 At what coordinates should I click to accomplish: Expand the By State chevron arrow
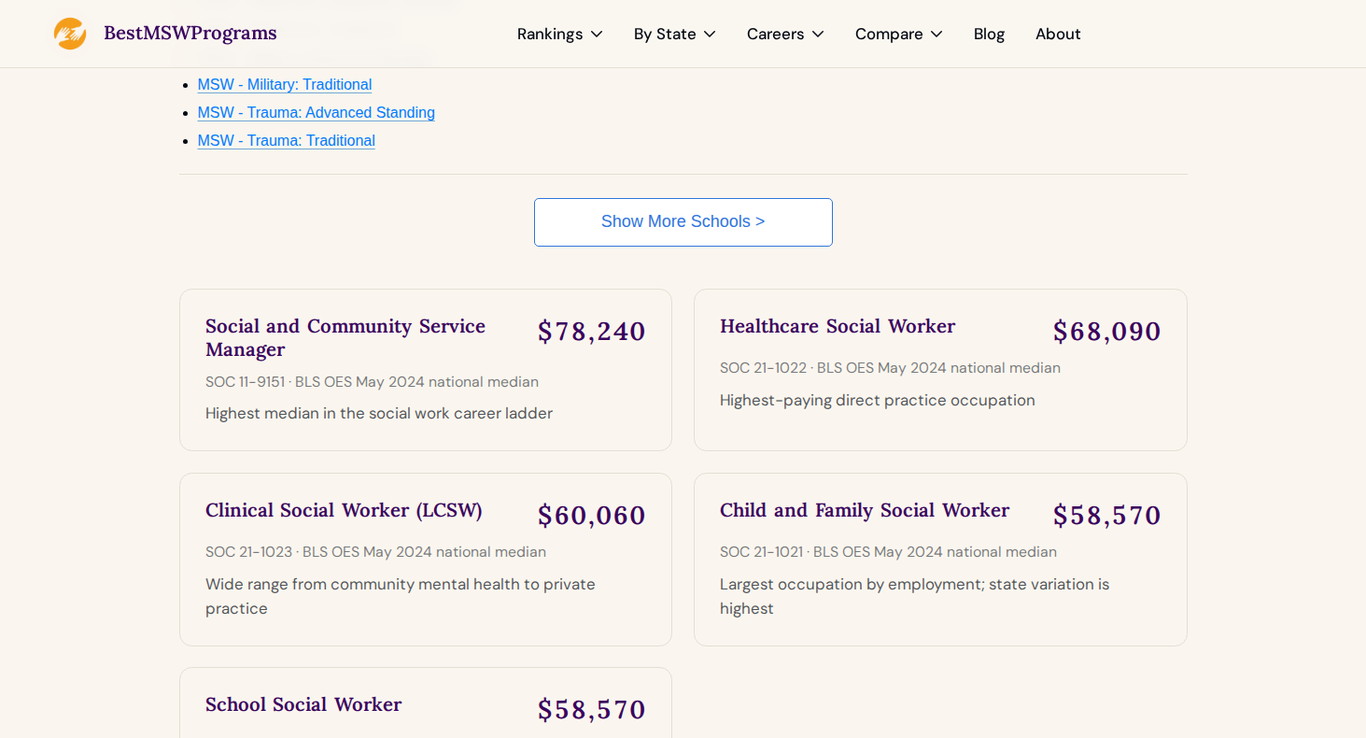710,34
